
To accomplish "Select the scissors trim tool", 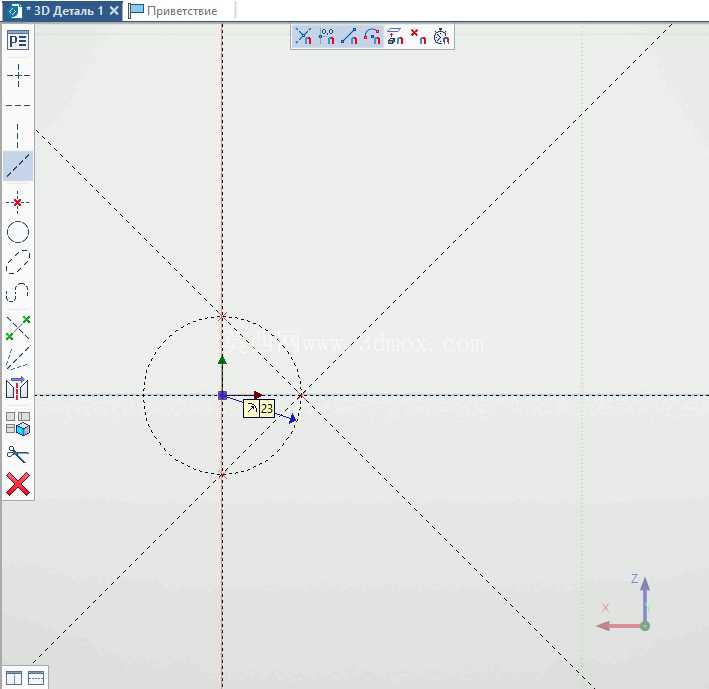I will [18, 454].
